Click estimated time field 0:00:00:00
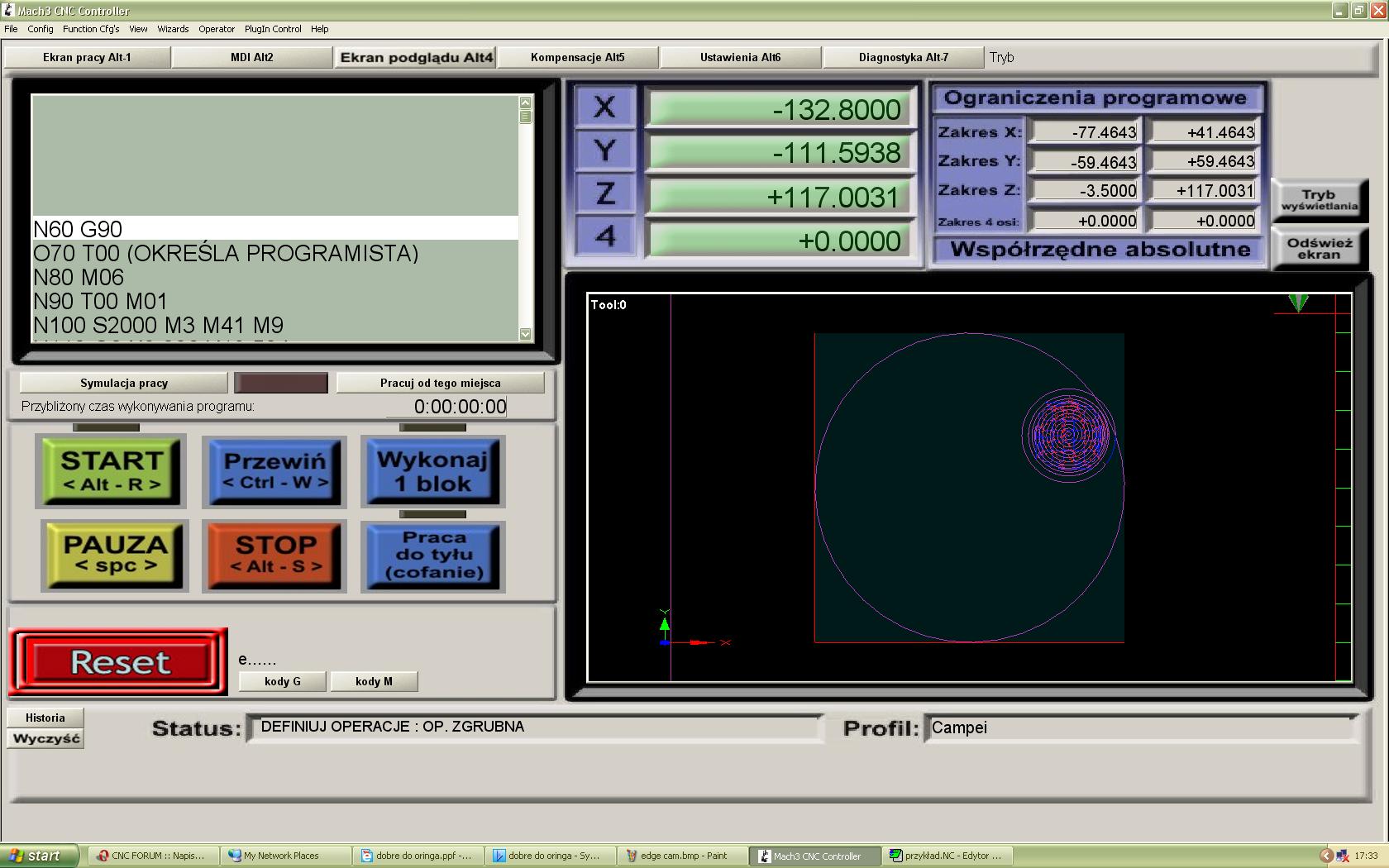Image resolution: width=1389 pixels, height=868 pixels. 447,407
